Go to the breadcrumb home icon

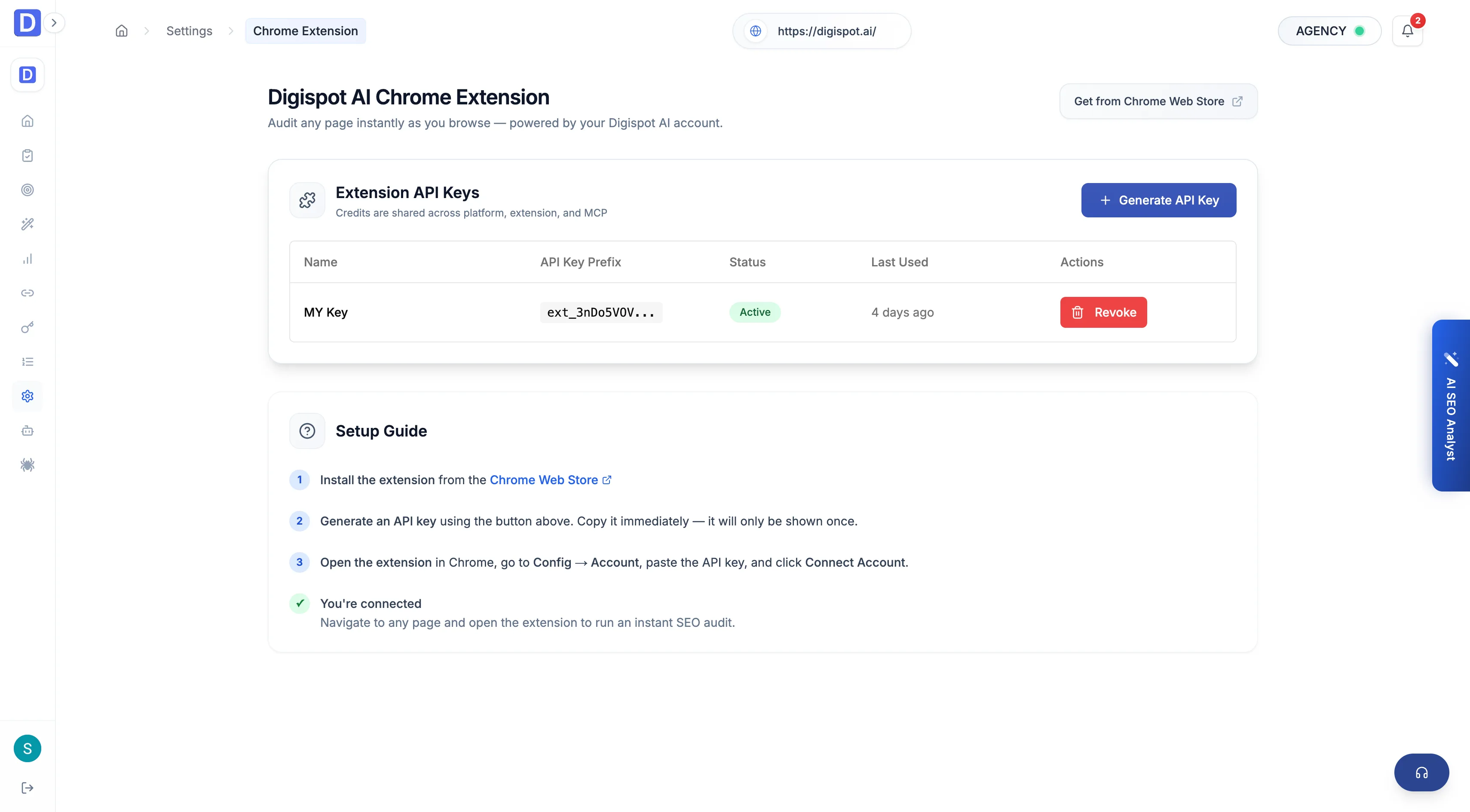[x=122, y=31]
